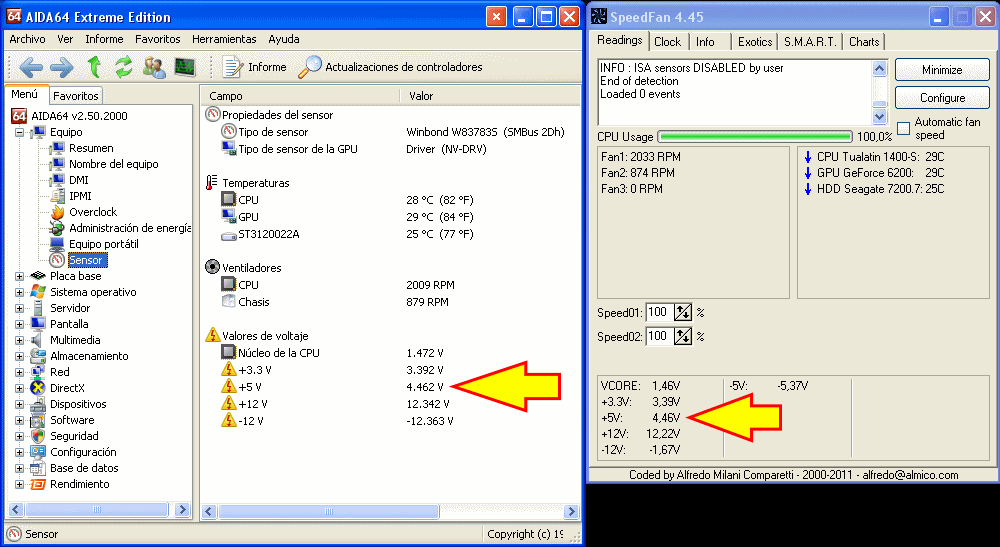Click the green up-level arrow icon

tap(94, 66)
